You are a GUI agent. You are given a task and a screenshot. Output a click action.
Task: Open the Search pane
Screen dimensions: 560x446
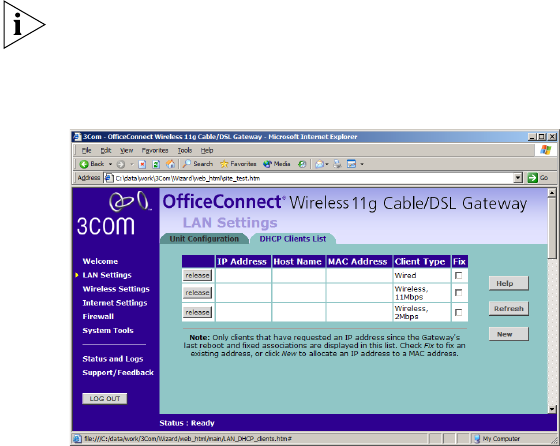198,164
